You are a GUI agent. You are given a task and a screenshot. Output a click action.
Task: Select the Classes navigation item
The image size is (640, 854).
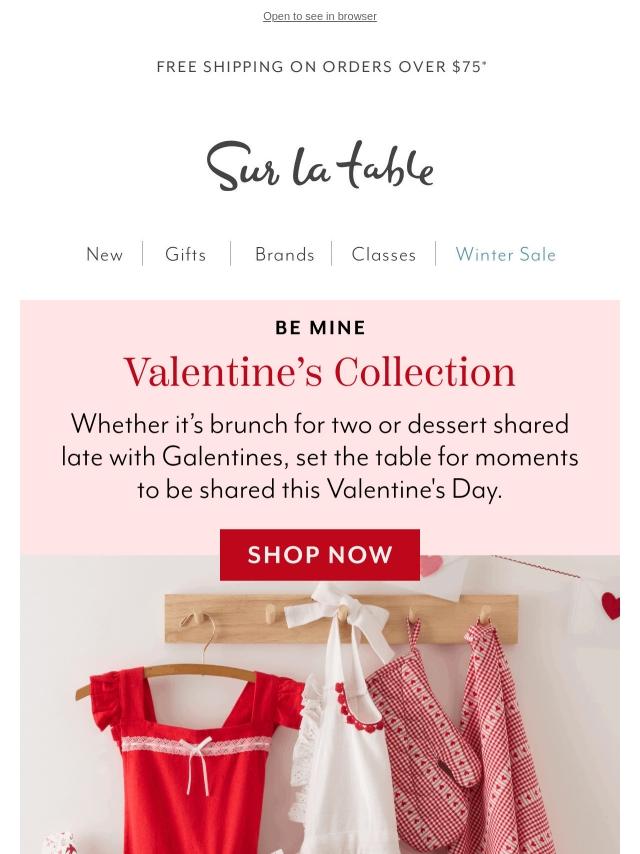pyautogui.click(x=384, y=255)
